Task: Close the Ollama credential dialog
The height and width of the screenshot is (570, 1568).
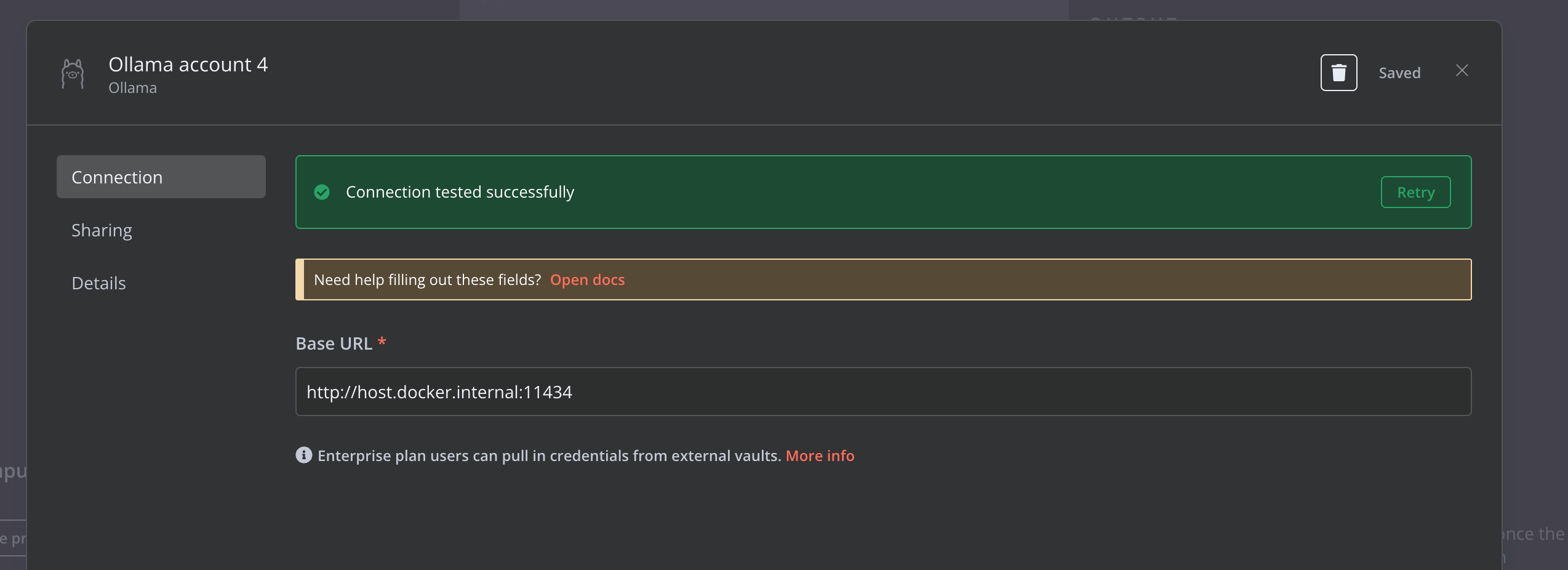Action: click(x=1462, y=71)
